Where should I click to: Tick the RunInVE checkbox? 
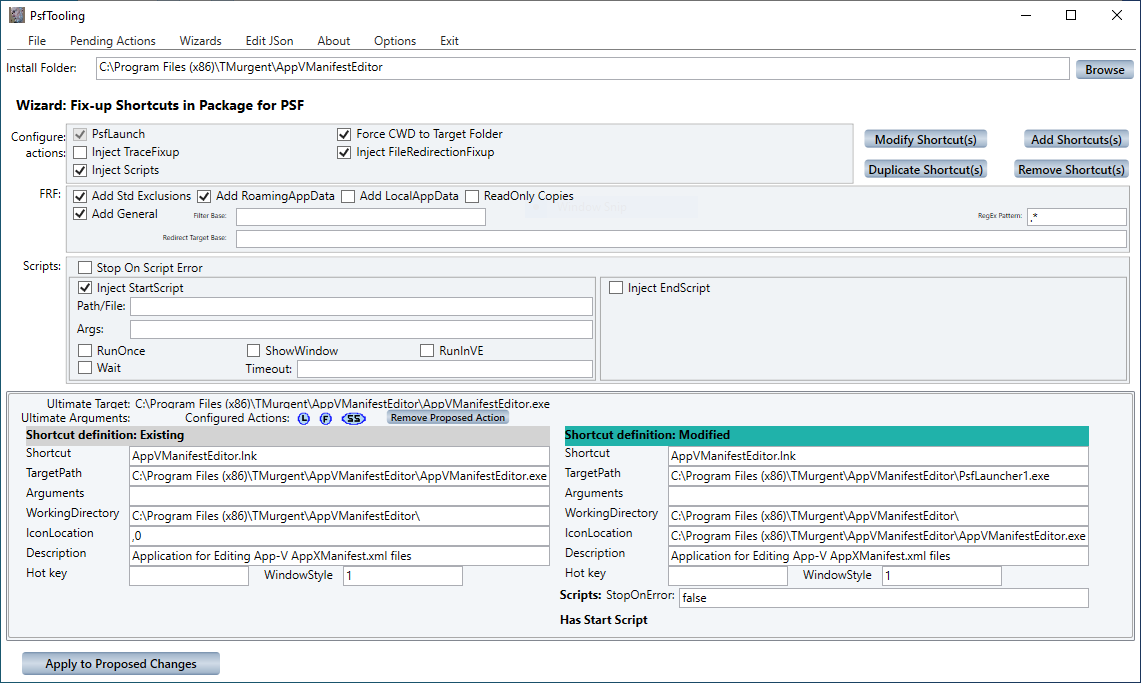(427, 351)
